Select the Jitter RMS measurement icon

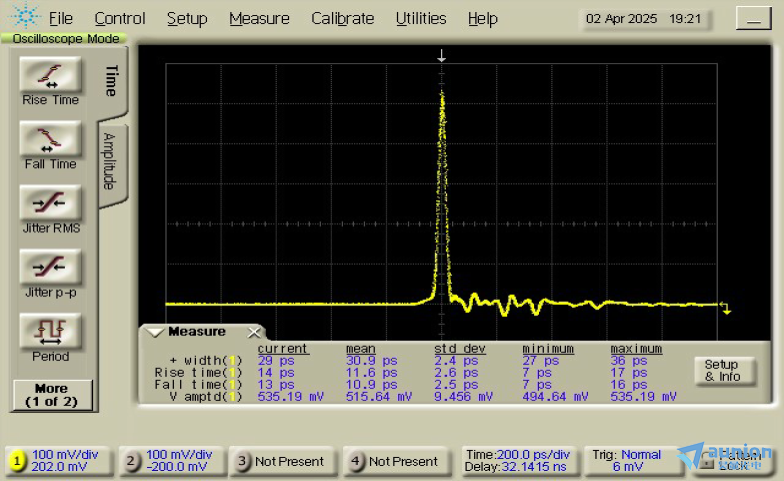point(51,203)
